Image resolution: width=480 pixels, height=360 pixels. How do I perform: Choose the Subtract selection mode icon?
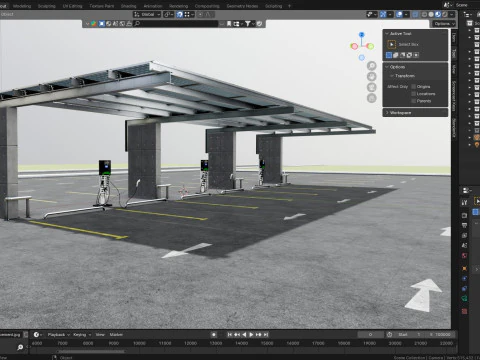[x=403, y=55]
